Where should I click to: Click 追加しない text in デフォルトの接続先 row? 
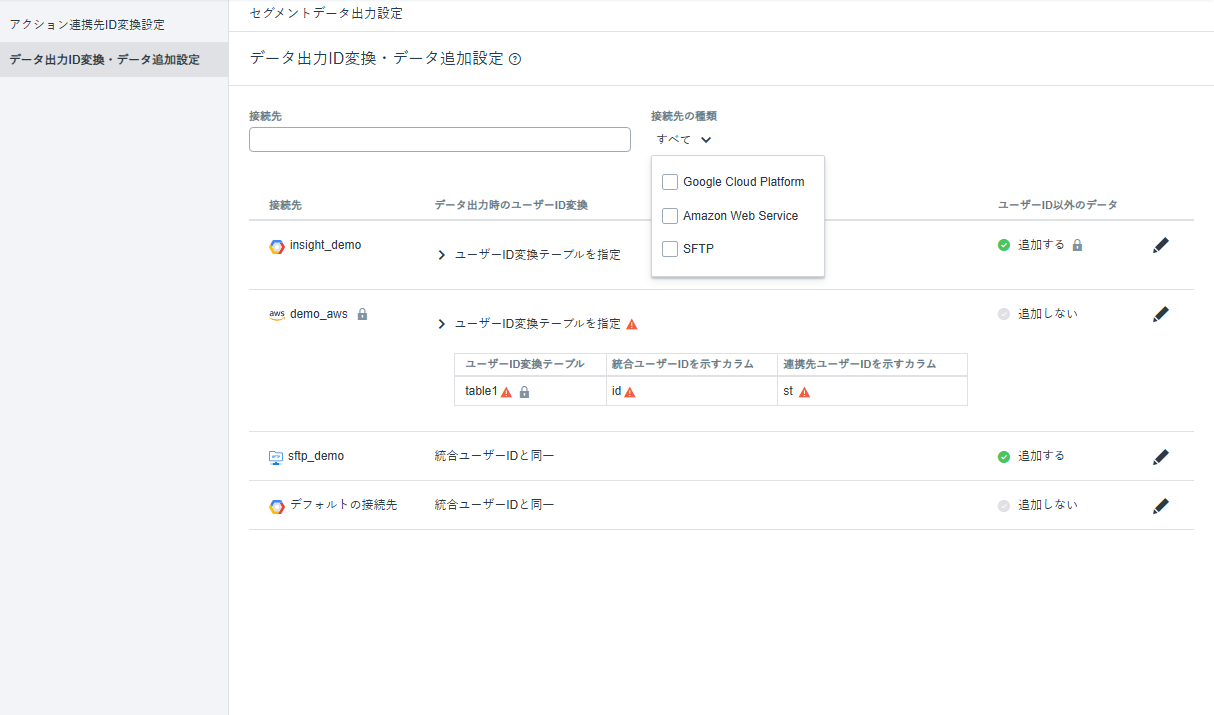click(1048, 505)
